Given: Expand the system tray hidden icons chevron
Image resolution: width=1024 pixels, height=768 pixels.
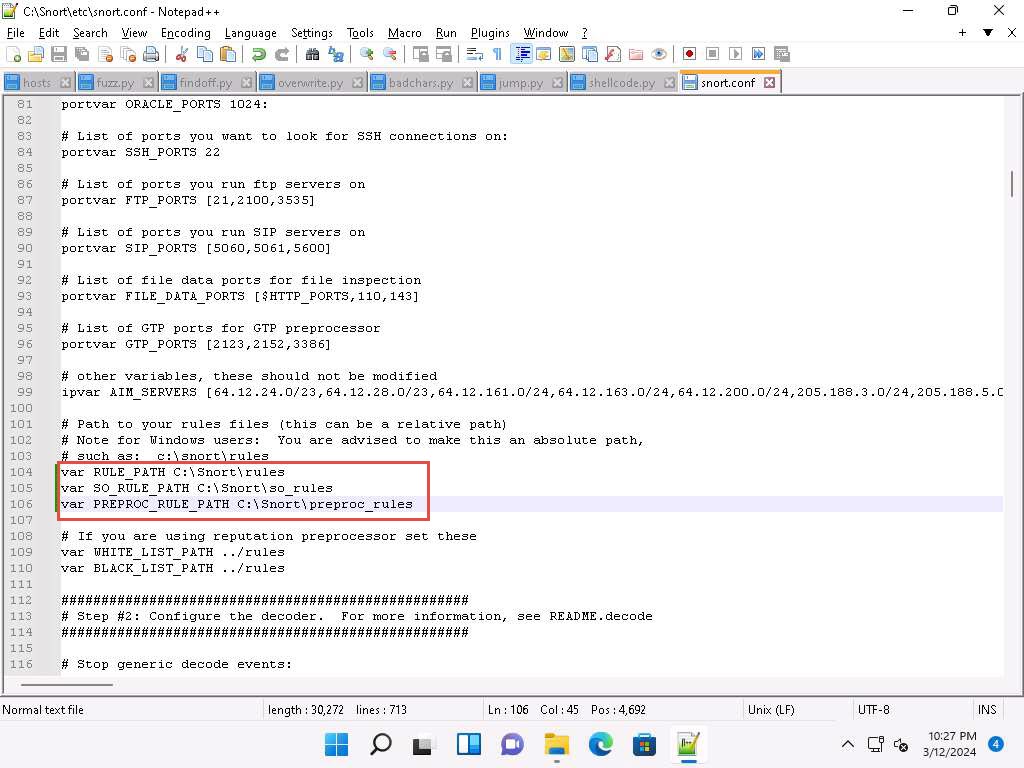Looking at the screenshot, I should tap(848, 744).
